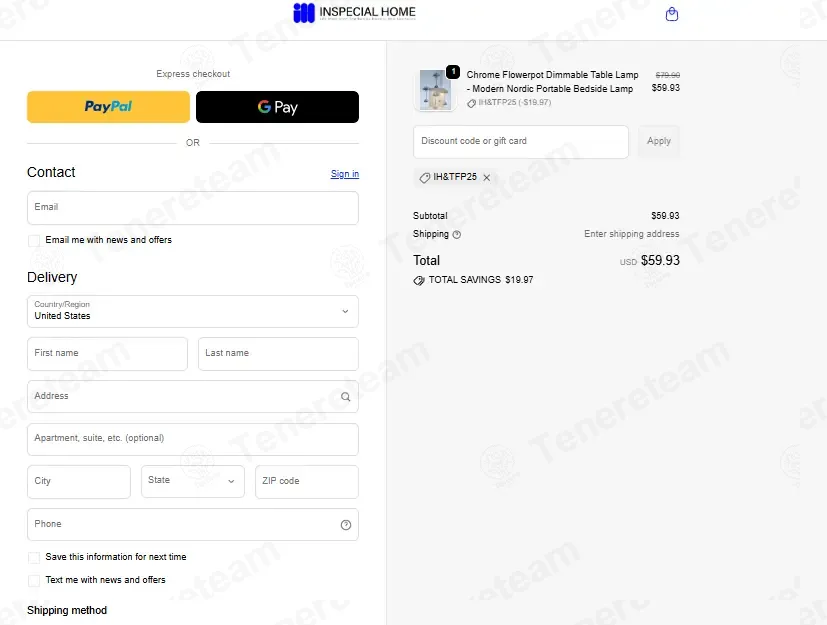Focus the Phone input field

tap(193, 524)
